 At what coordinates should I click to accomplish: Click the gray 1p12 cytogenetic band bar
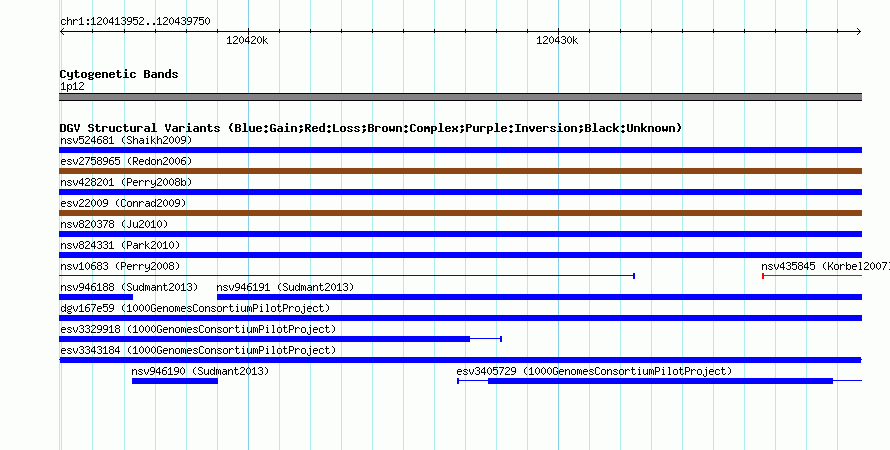coord(460,97)
